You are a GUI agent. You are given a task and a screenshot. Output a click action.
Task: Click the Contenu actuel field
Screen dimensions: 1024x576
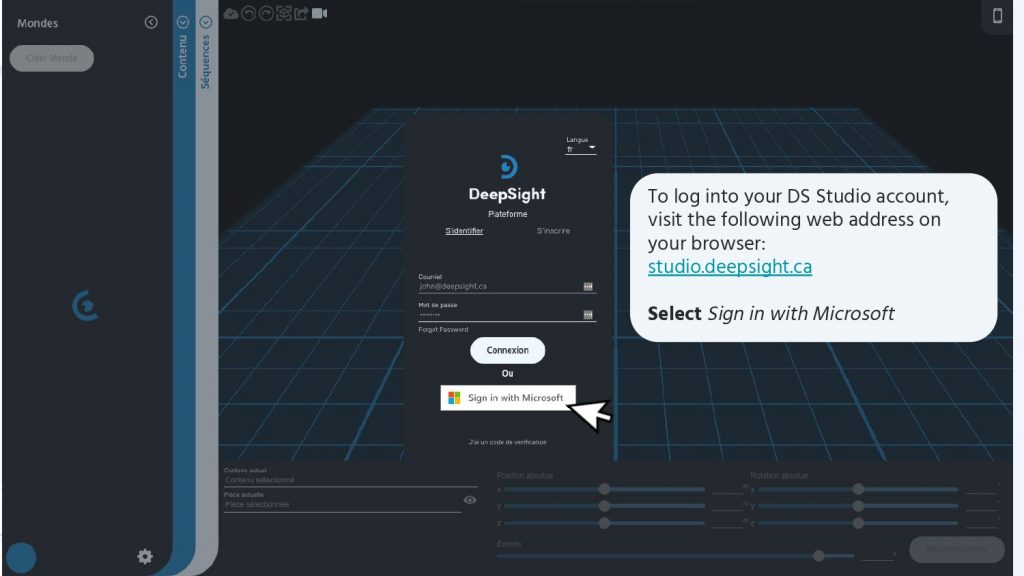click(x=351, y=480)
